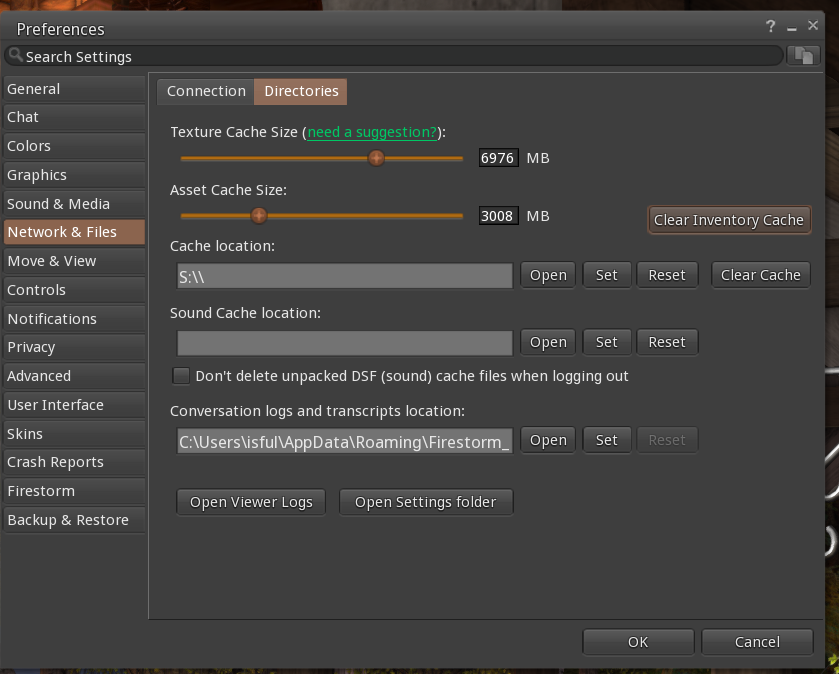Click the magnifier icon in Search Settings

coord(16,55)
